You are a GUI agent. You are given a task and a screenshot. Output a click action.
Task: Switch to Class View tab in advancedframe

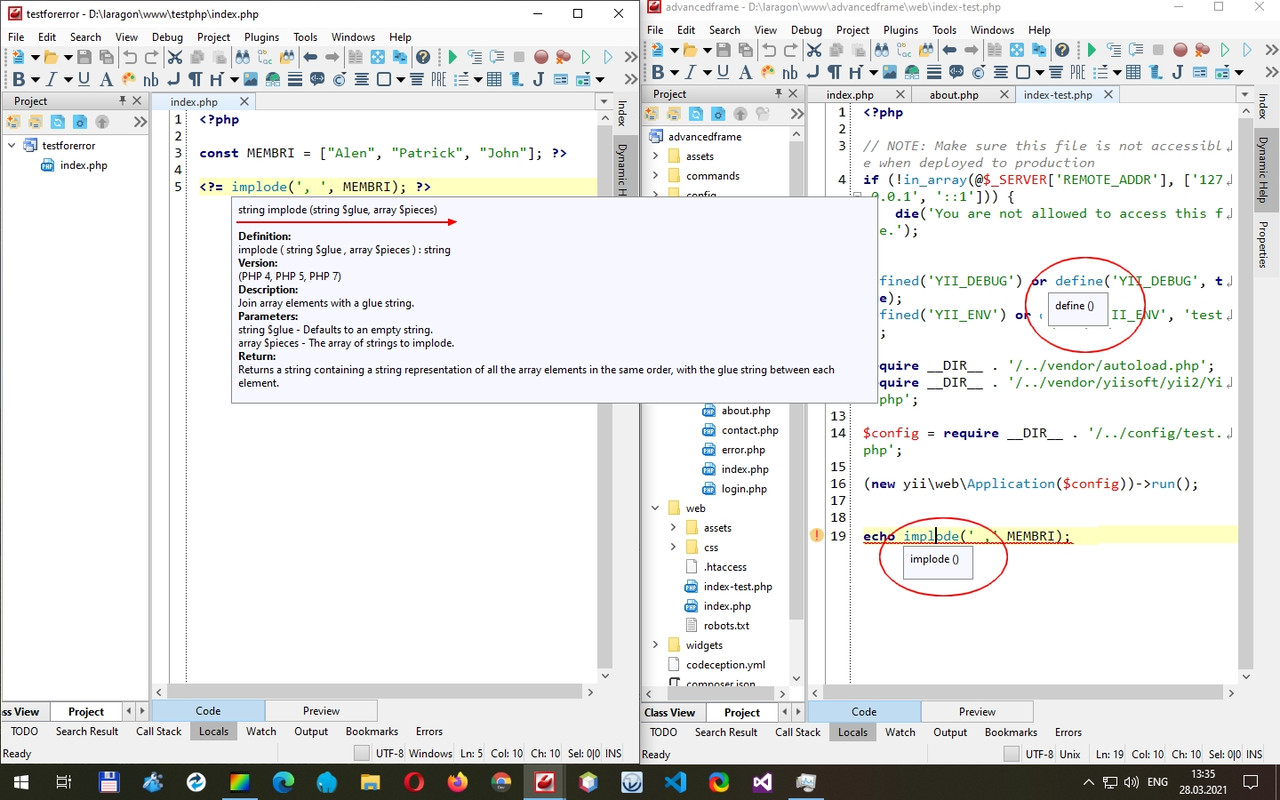[670, 712]
